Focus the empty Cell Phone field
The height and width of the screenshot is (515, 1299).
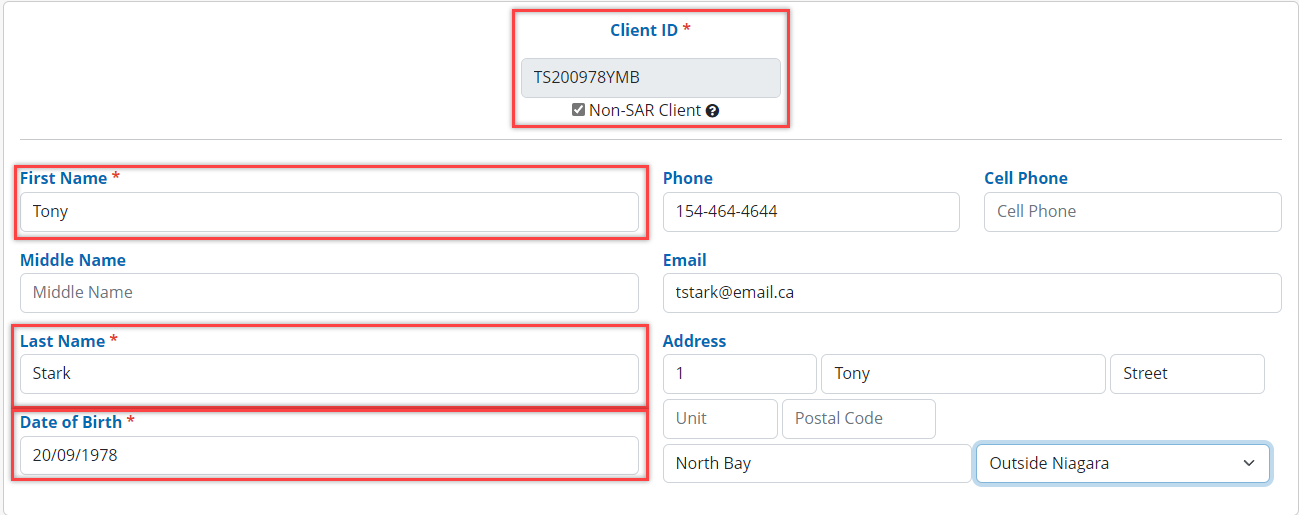(1132, 212)
